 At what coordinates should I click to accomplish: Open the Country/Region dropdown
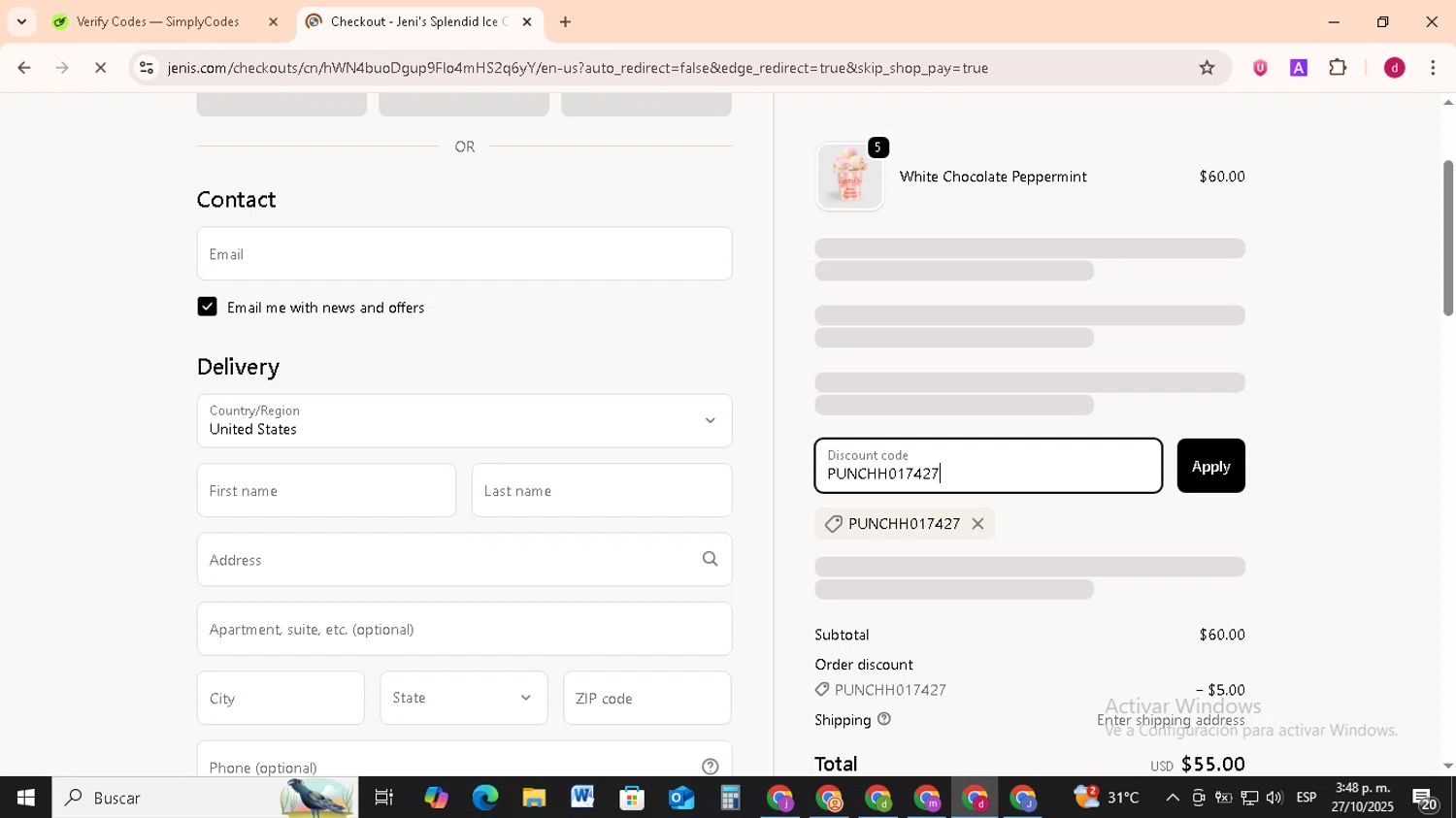(464, 421)
